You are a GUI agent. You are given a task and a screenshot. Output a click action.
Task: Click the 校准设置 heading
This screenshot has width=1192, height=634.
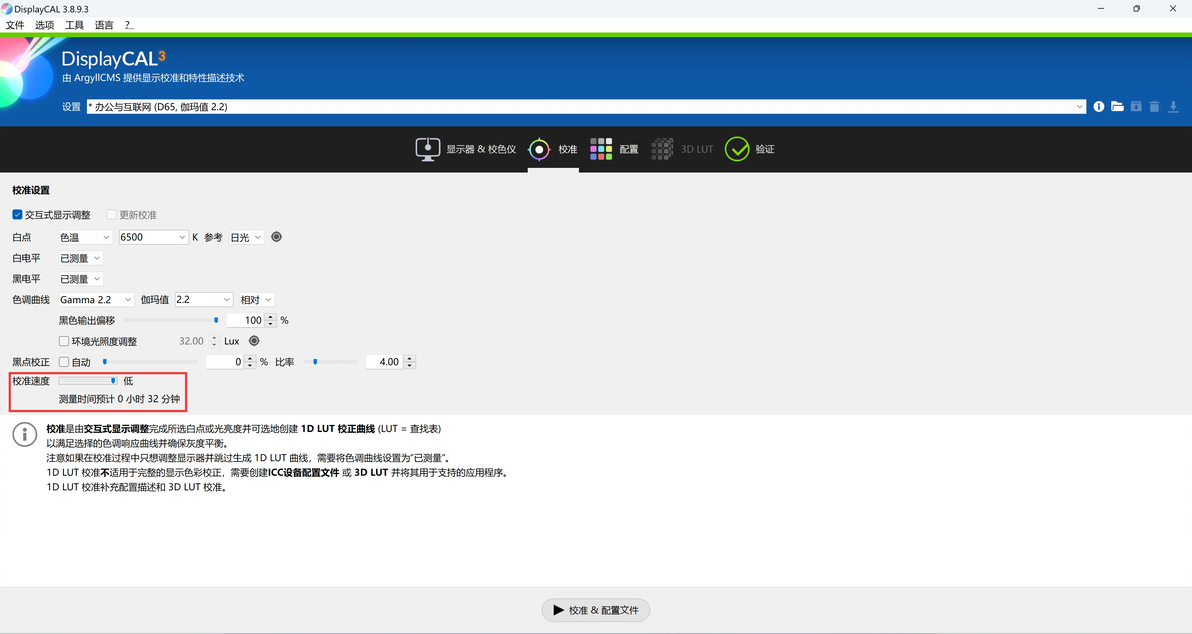click(x=30, y=190)
